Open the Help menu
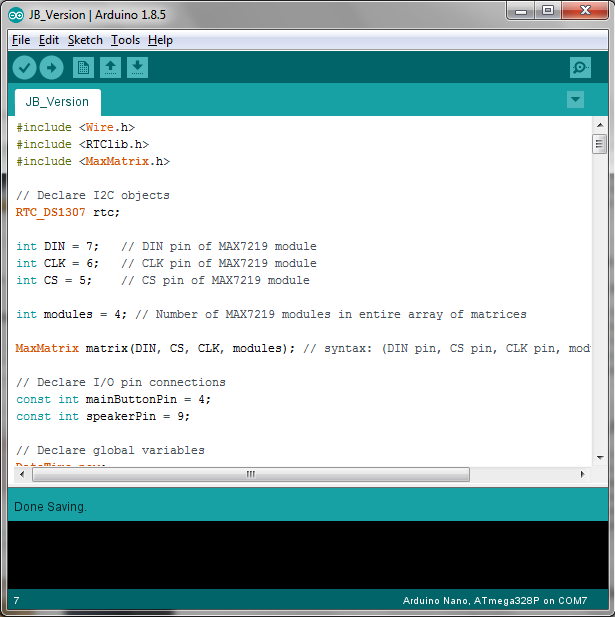615x617 pixels. tap(160, 40)
